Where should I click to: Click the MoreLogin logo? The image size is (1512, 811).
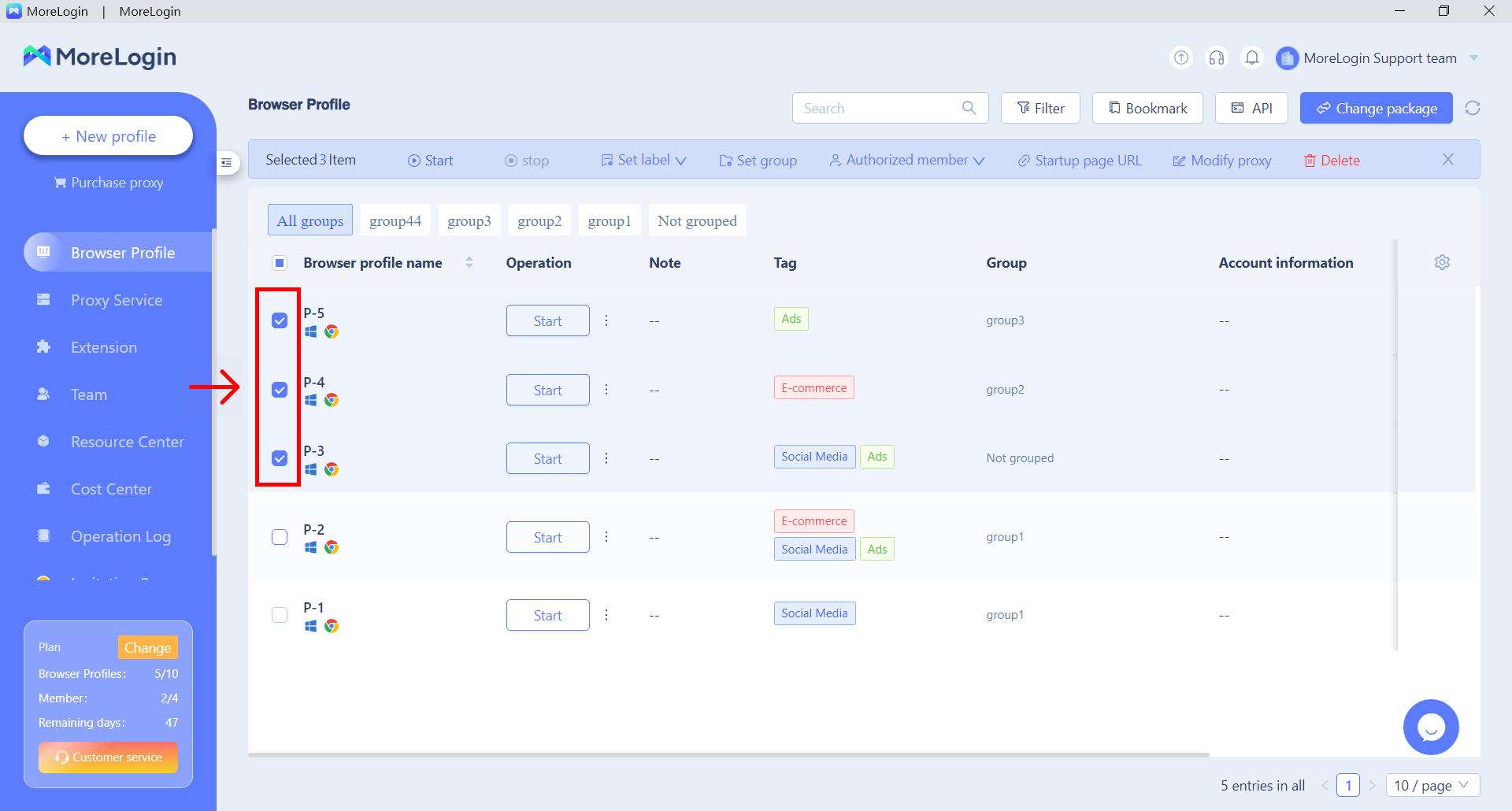point(99,57)
